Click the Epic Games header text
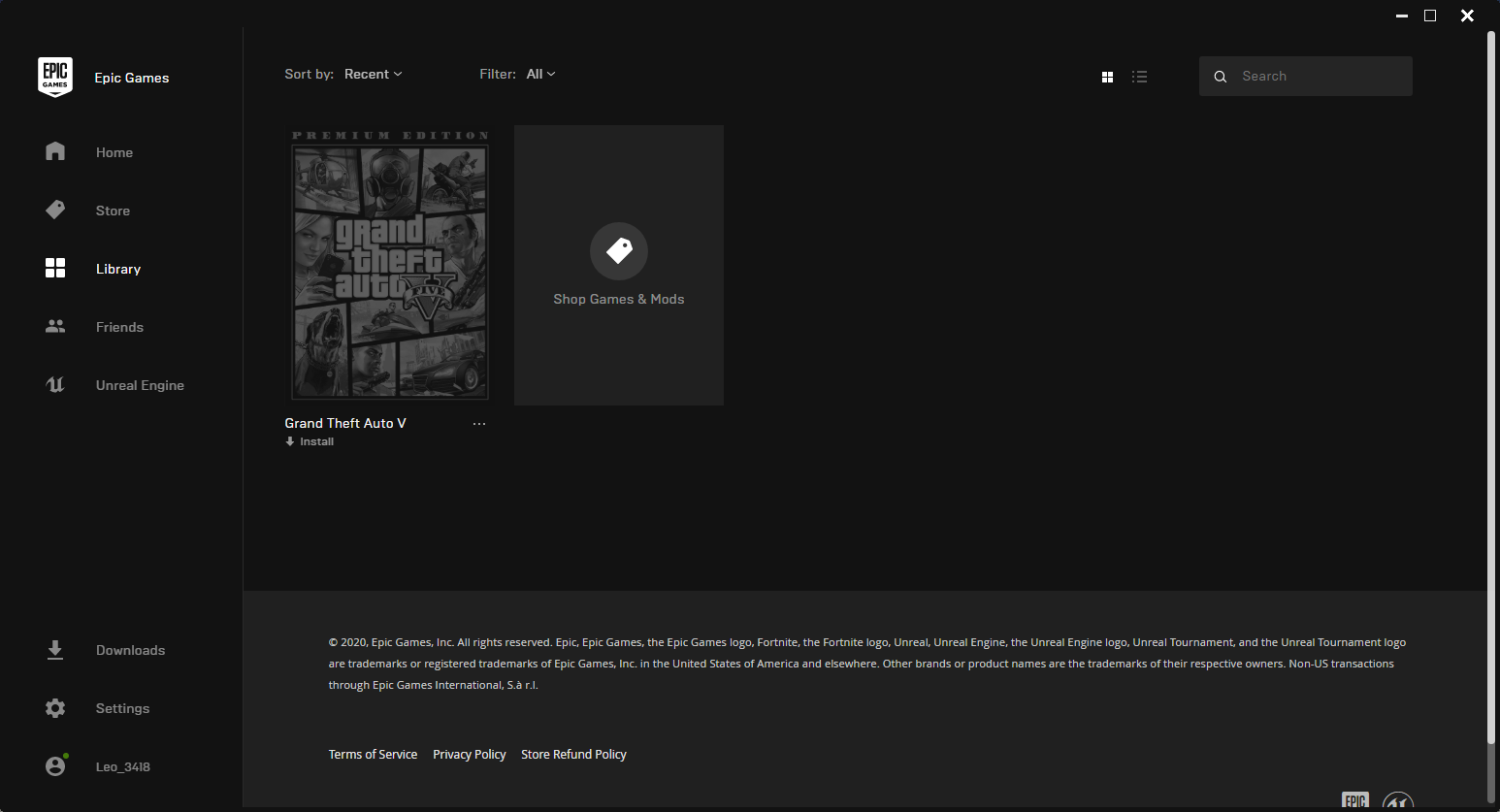Screen dimensions: 1500x812 coord(132,78)
